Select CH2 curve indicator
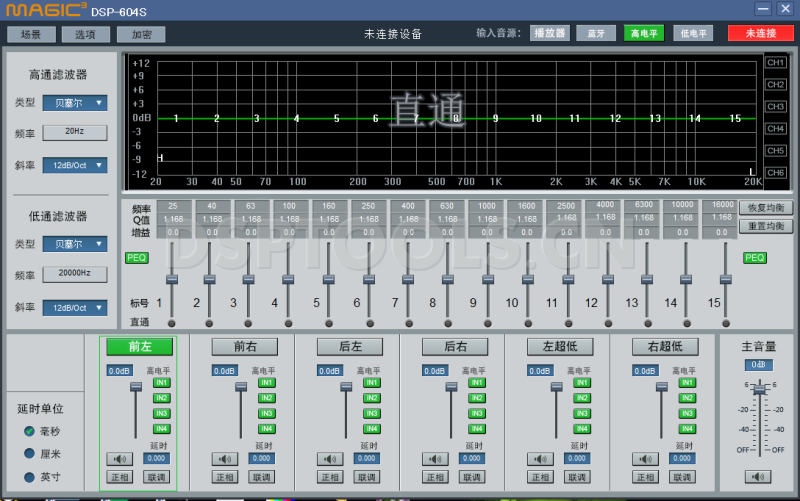Image resolution: width=800 pixels, height=501 pixels. pos(776,85)
